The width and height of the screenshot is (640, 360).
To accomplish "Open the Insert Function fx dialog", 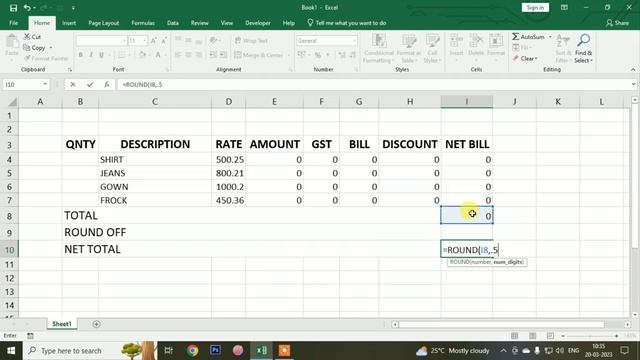I will pyautogui.click(x=107, y=84).
